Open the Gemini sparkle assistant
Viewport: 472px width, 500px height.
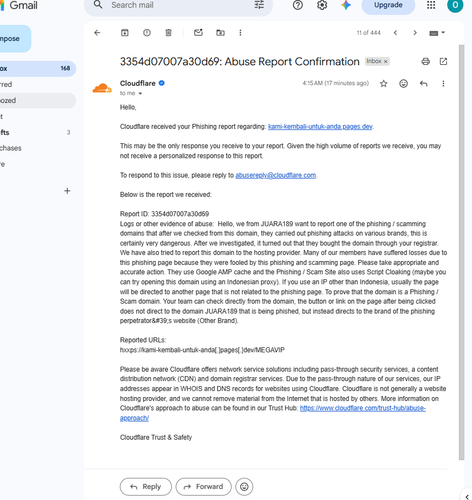(x=346, y=5)
